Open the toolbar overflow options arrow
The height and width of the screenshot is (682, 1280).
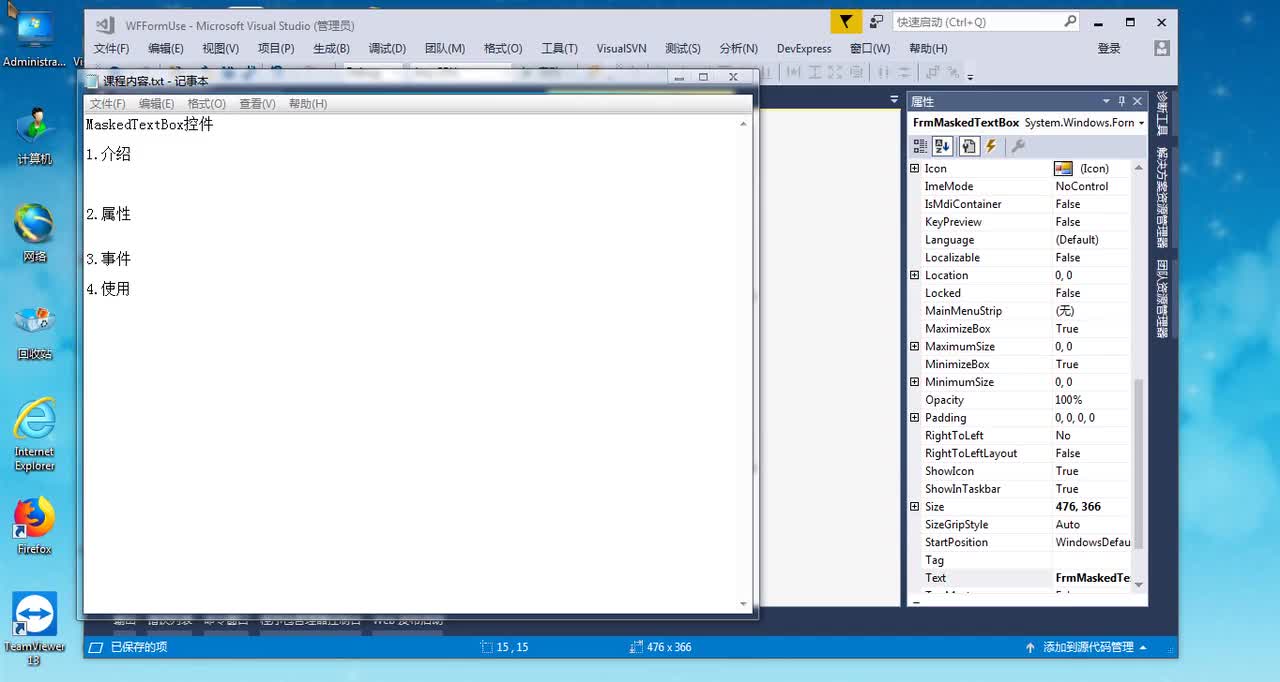point(970,76)
